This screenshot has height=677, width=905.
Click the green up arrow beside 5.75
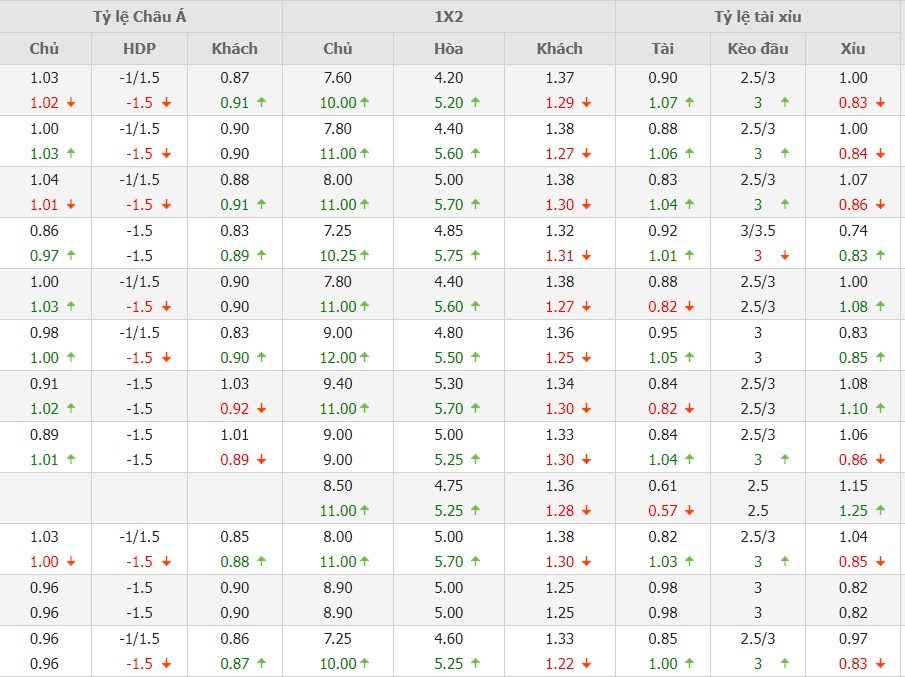pyautogui.click(x=475, y=256)
